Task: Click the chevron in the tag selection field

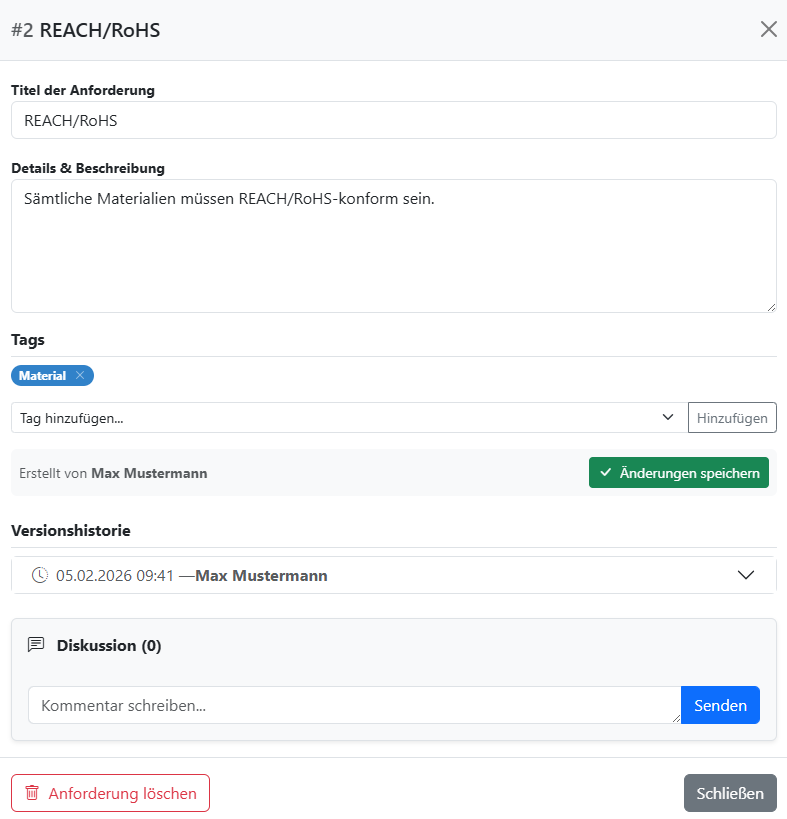Action: point(667,417)
